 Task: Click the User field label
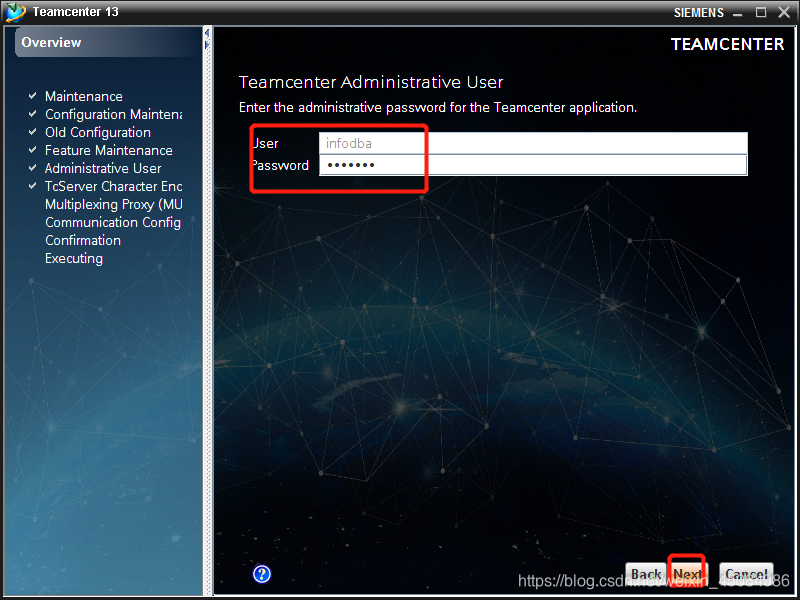tap(265, 143)
